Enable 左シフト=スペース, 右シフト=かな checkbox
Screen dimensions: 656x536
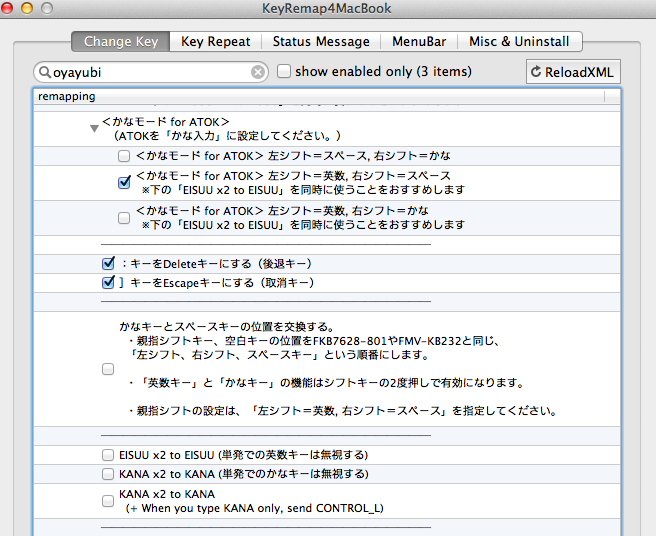[124, 156]
